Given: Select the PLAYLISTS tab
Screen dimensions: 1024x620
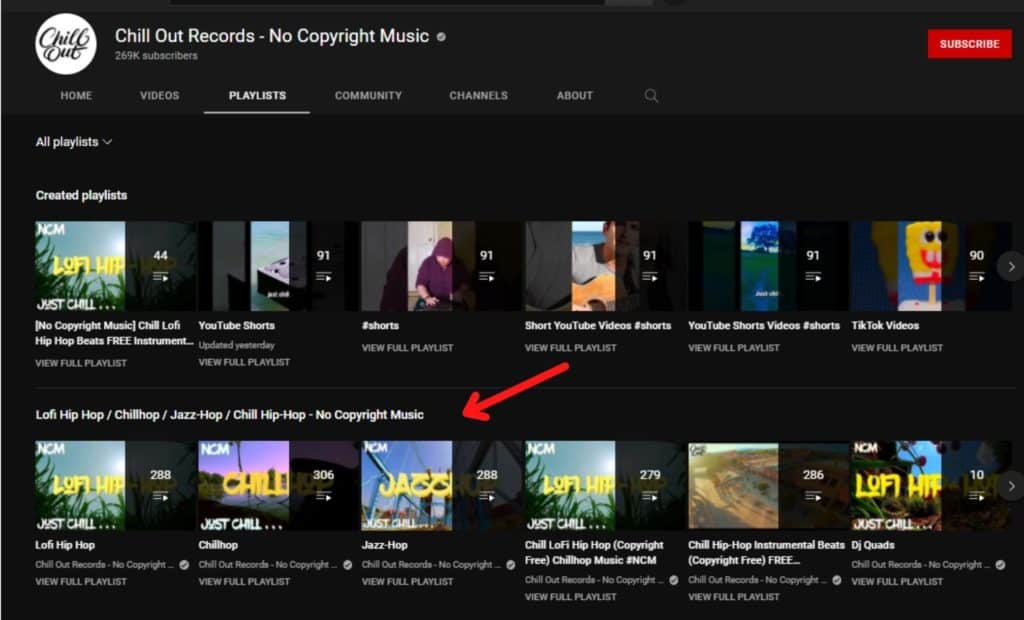Looking at the screenshot, I should point(257,95).
